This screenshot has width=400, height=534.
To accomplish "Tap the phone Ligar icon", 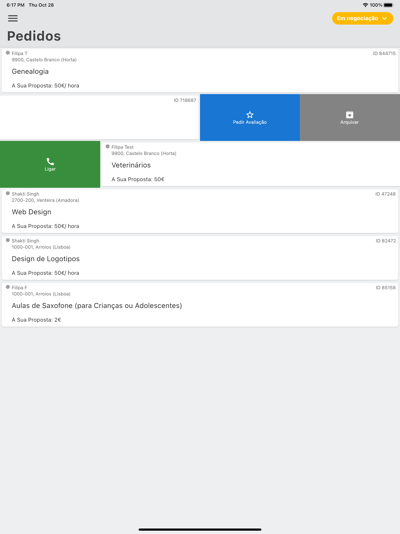I will [x=50, y=161].
